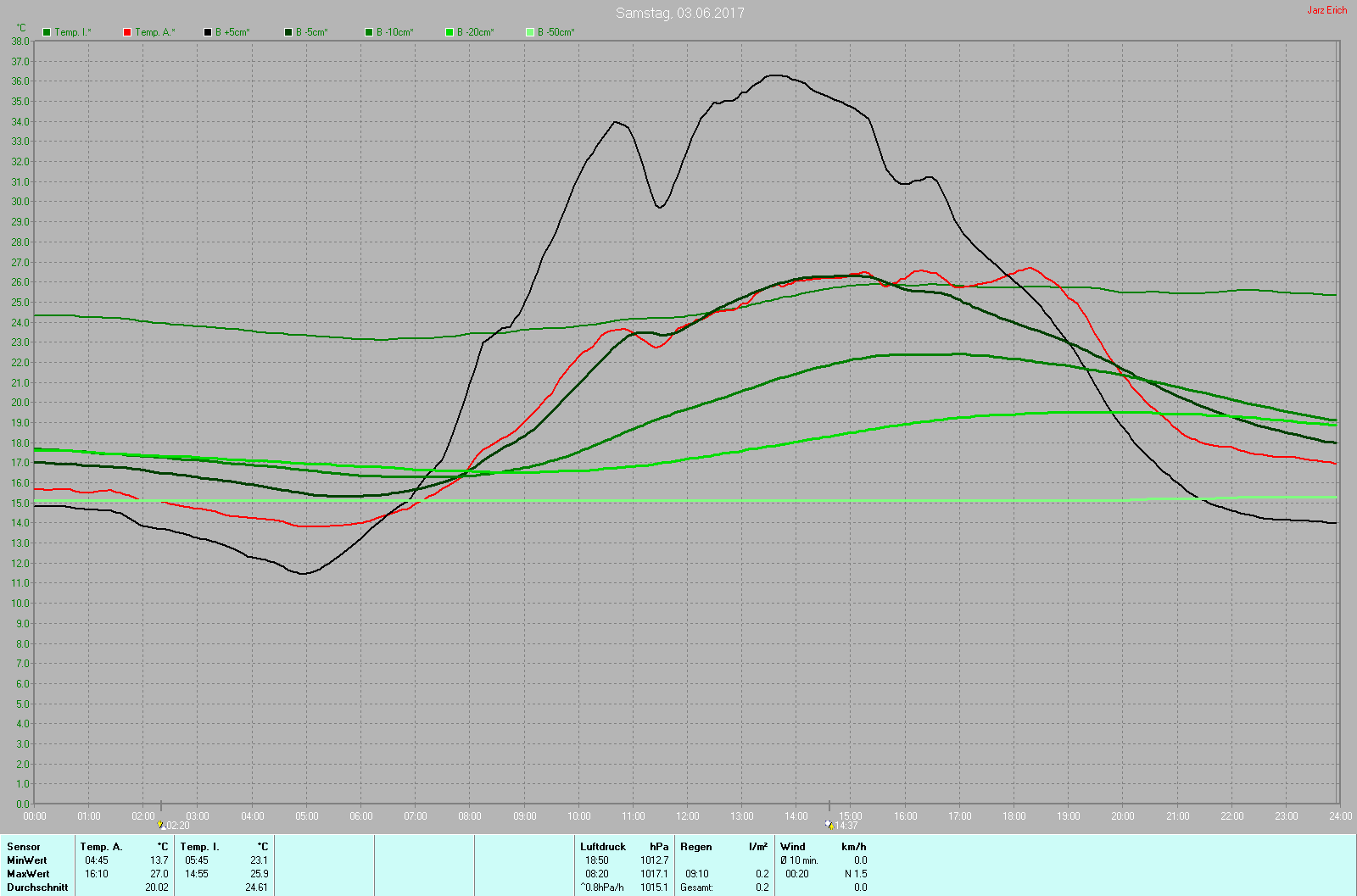Click the Durchschnitt row label

click(37, 888)
